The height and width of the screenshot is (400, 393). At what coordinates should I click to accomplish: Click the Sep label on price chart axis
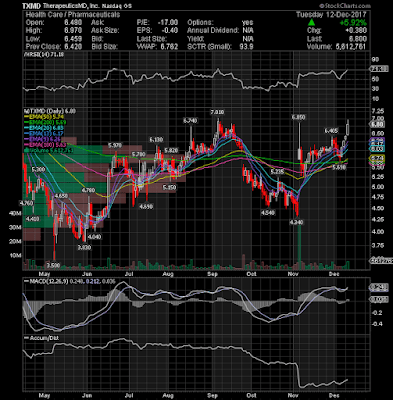[212, 274]
